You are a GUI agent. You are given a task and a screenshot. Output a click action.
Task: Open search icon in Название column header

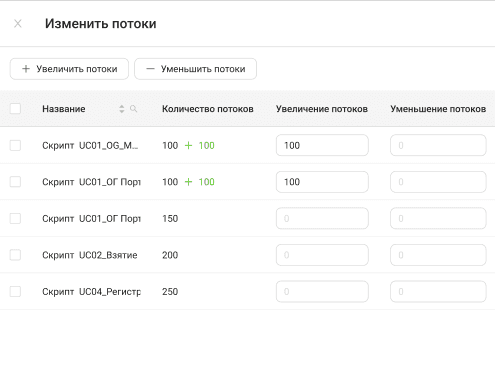pyautogui.click(x=133, y=109)
